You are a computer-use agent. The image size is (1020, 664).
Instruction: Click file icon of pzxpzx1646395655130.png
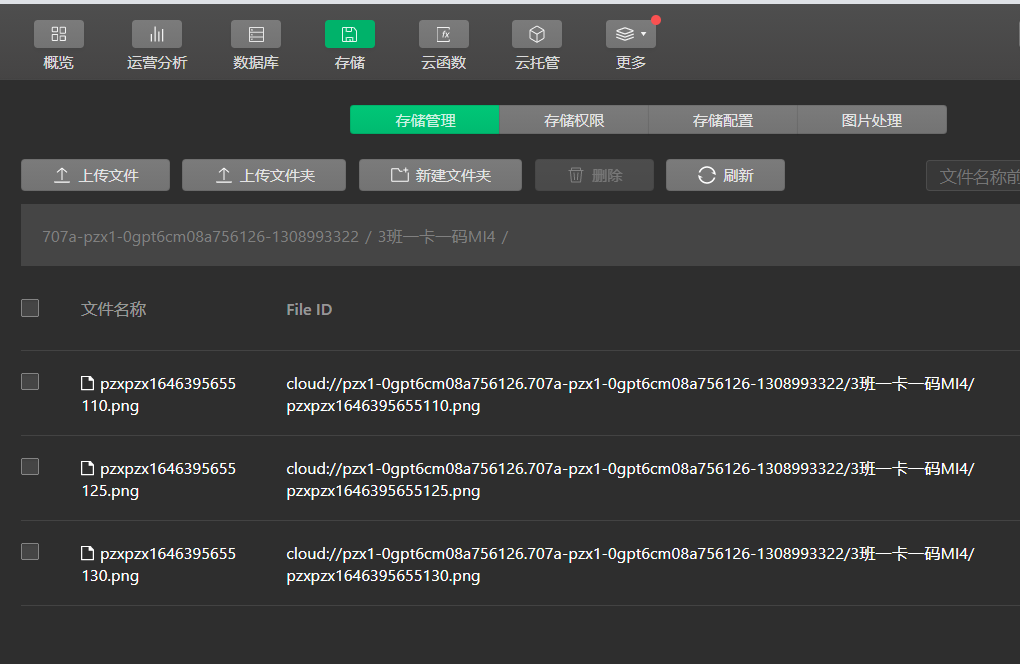[87, 553]
